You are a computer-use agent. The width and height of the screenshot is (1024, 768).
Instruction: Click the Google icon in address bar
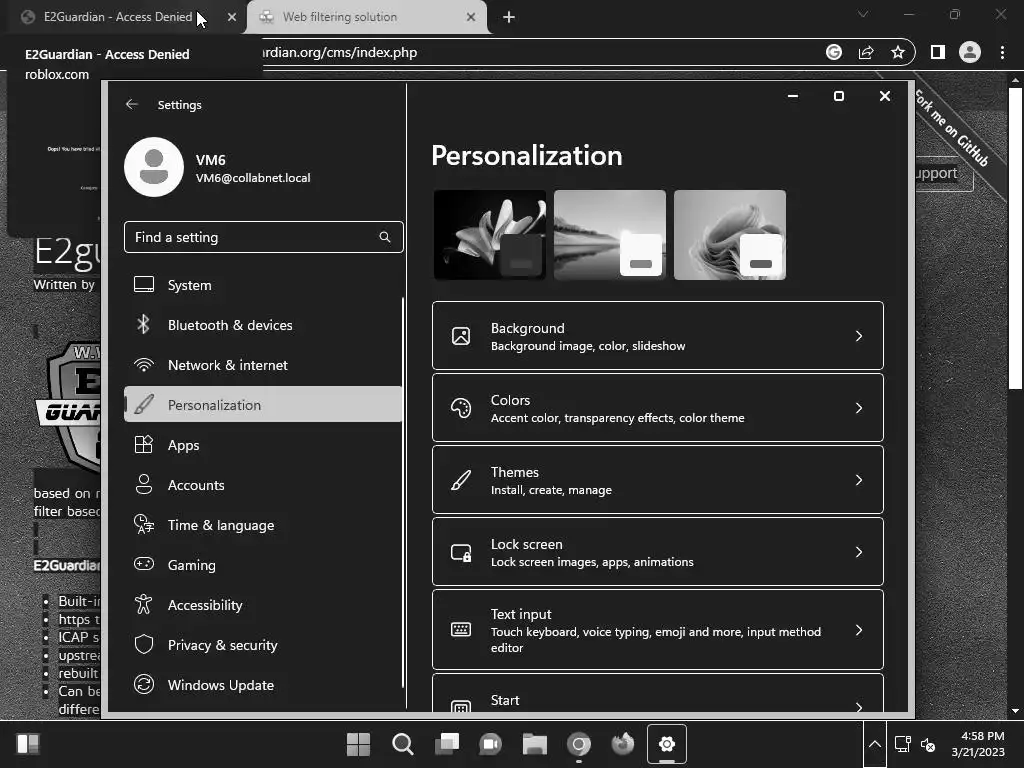click(834, 52)
